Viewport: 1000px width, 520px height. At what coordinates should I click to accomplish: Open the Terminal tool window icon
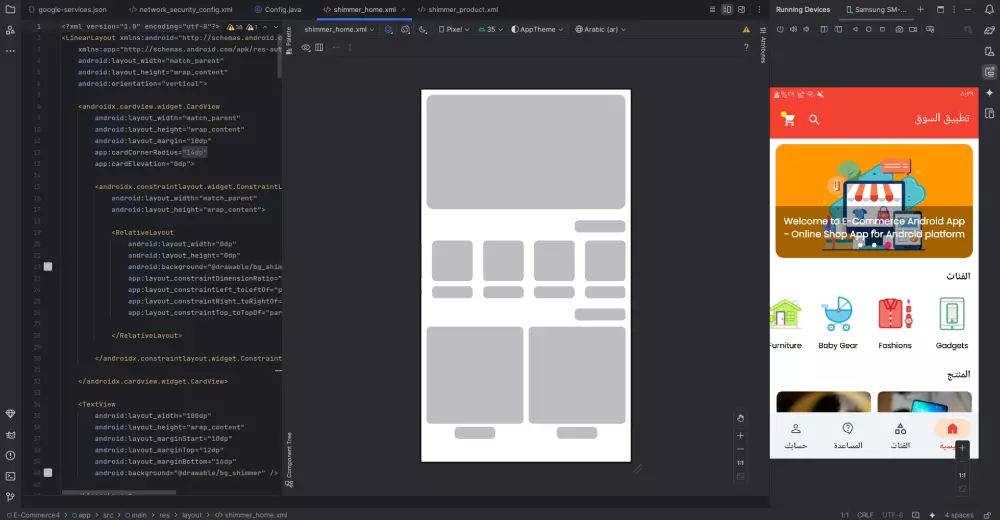coord(10,476)
